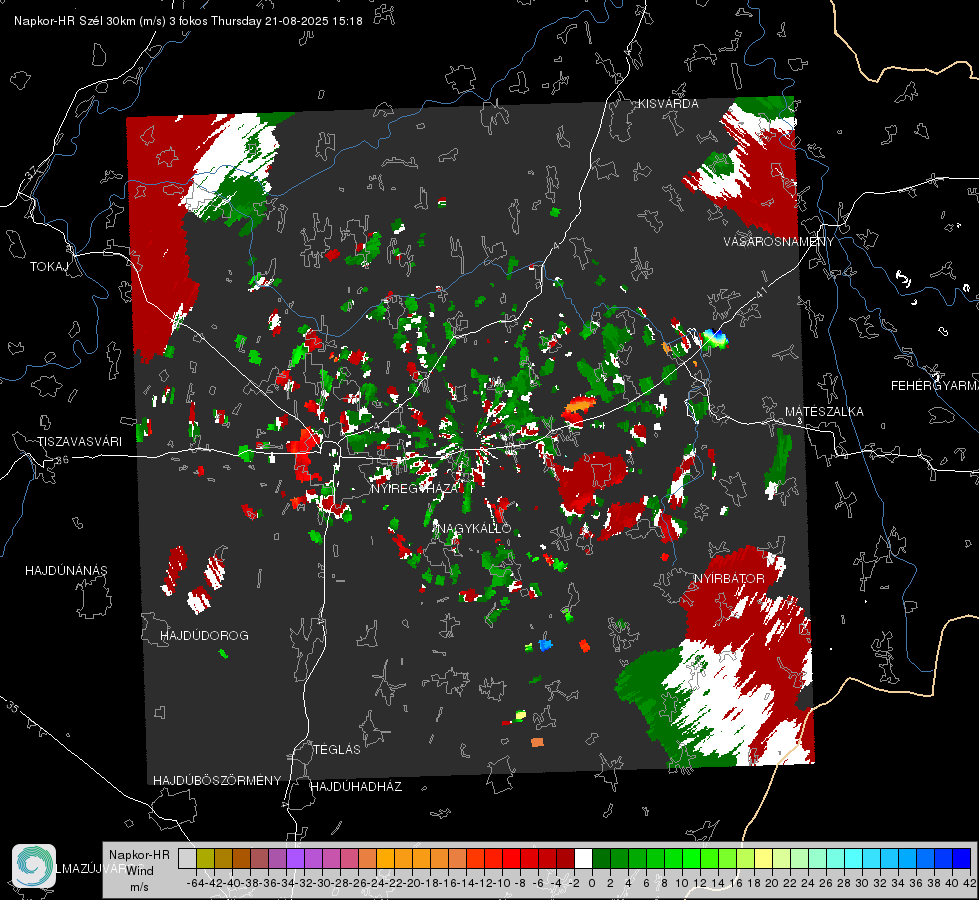The width and height of the screenshot is (979, 900).
Task: Click the TÉGLÁS label
Action: click(x=337, y=749)
